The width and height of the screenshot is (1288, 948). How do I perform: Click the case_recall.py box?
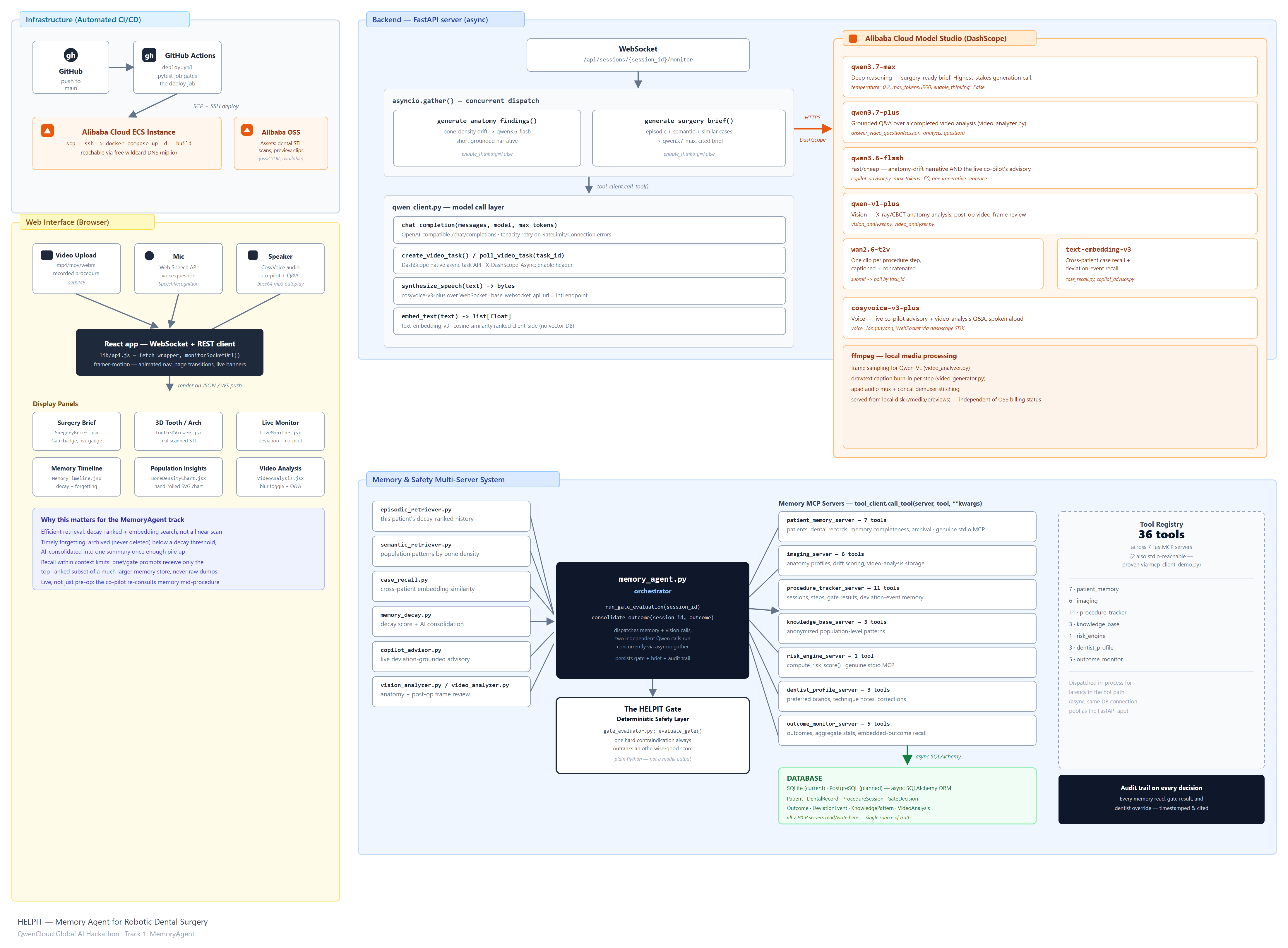pos(451,586)
